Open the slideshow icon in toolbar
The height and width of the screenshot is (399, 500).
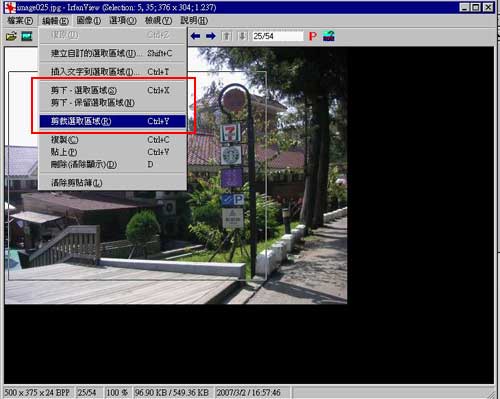27,36
